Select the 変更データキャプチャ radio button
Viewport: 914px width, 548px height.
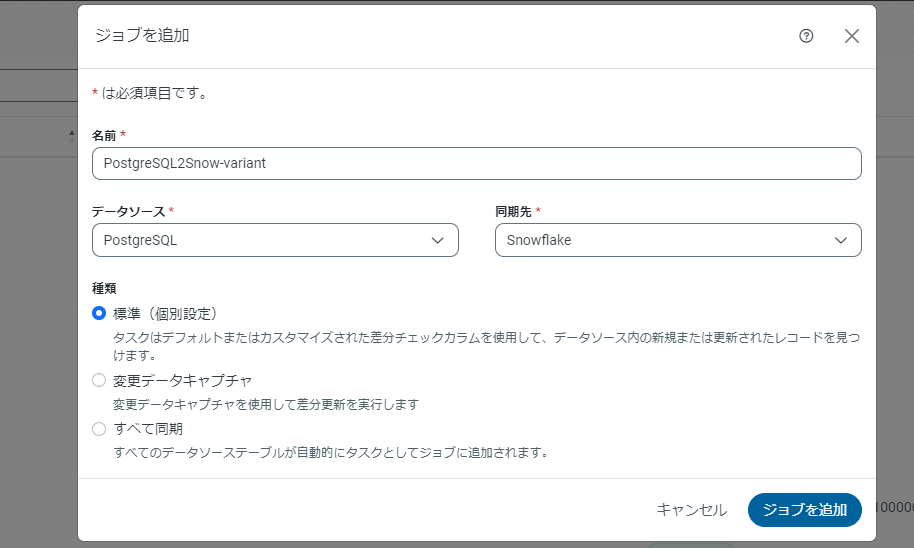pos(99,380)
